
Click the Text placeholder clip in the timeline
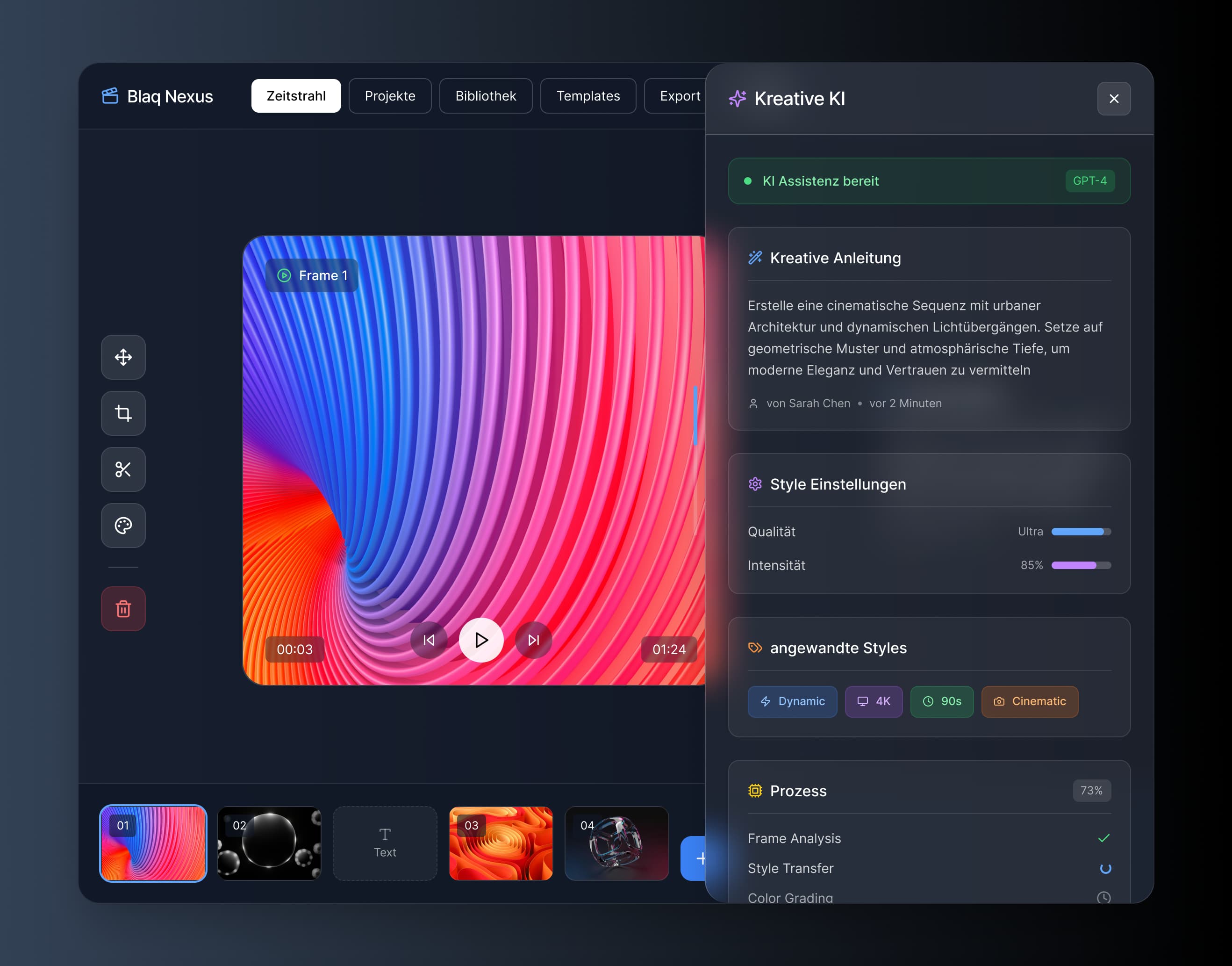(385, 843)
